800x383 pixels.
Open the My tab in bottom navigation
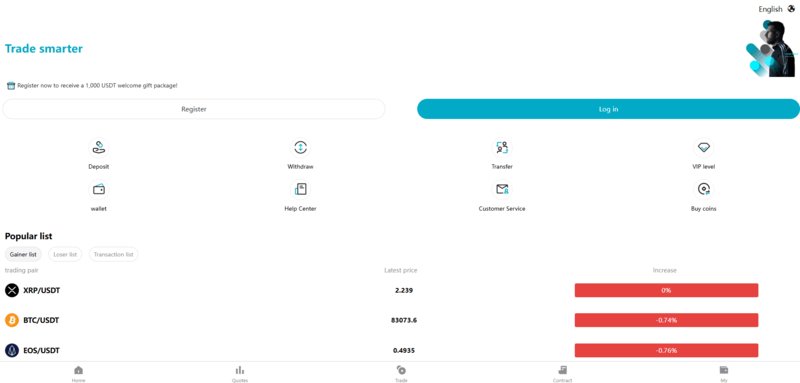click(723, 373)
